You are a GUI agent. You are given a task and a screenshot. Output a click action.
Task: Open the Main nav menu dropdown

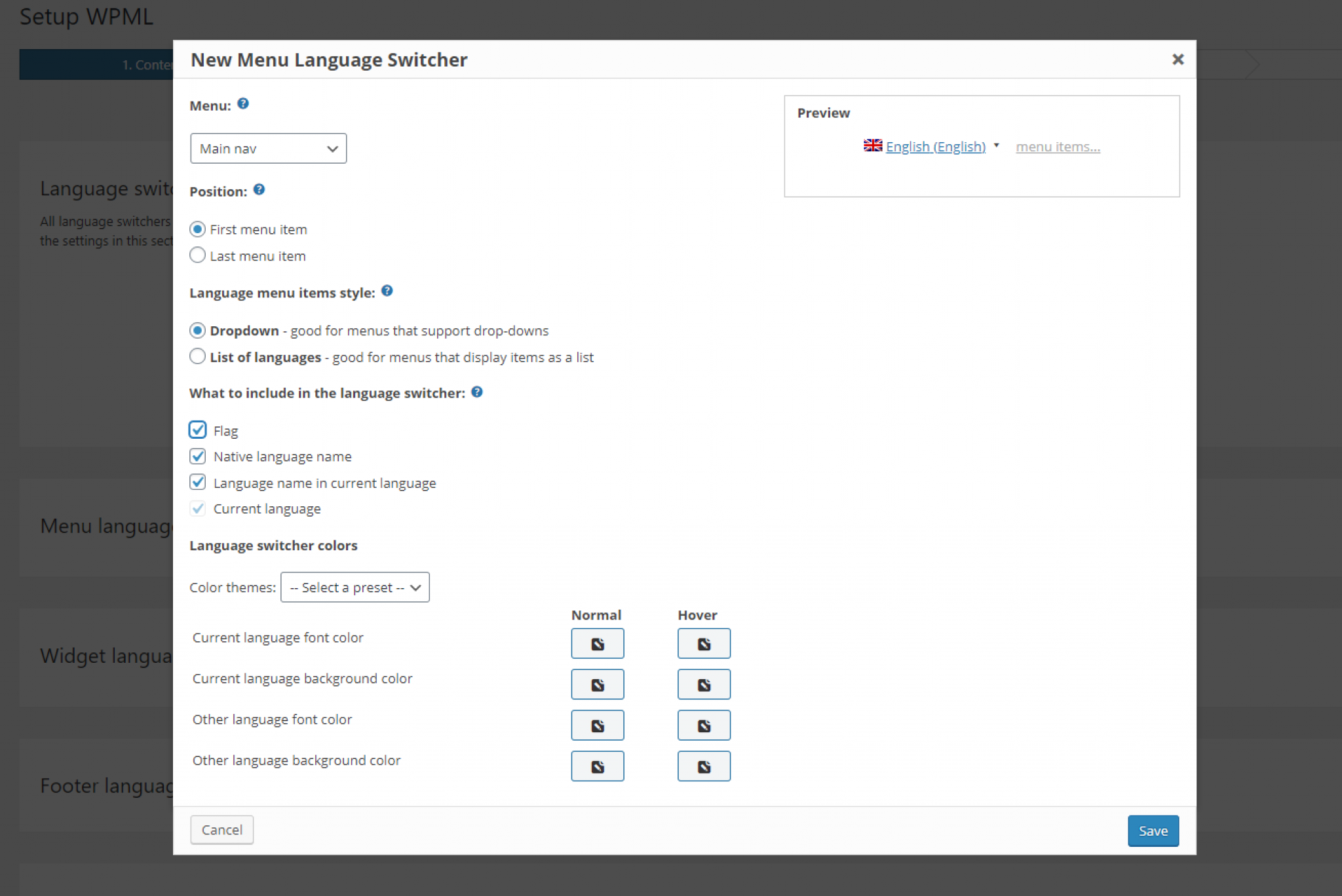(x=268, y=148)
